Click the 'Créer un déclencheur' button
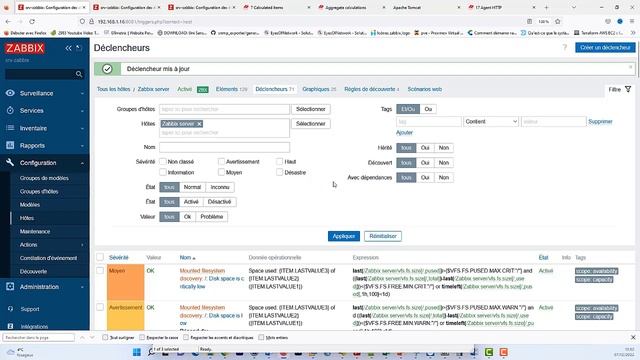The width and height of the screenshot is (640, 360). click(x=605, y=47)
